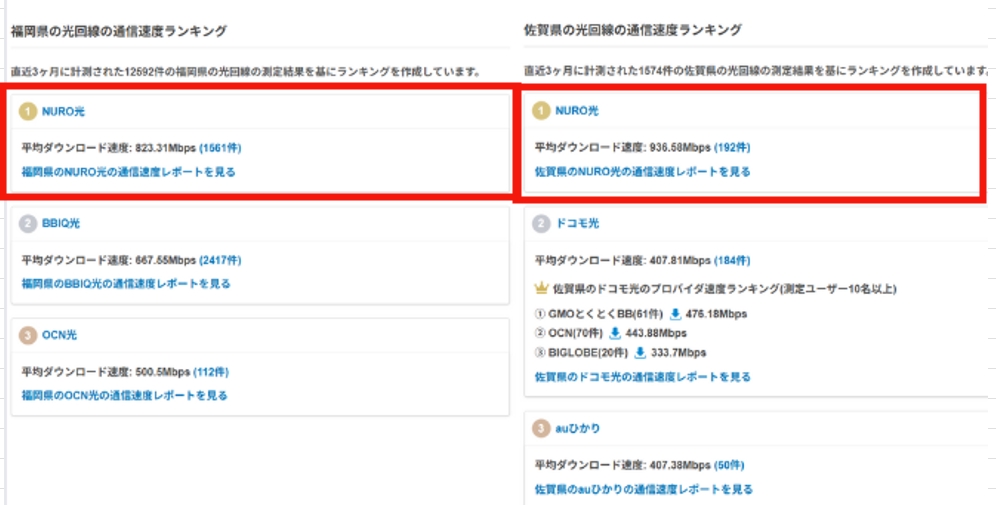Open NURO光 link in Saga ranking
The height and width of the screenshot is (505, 996).
(577, 111)
